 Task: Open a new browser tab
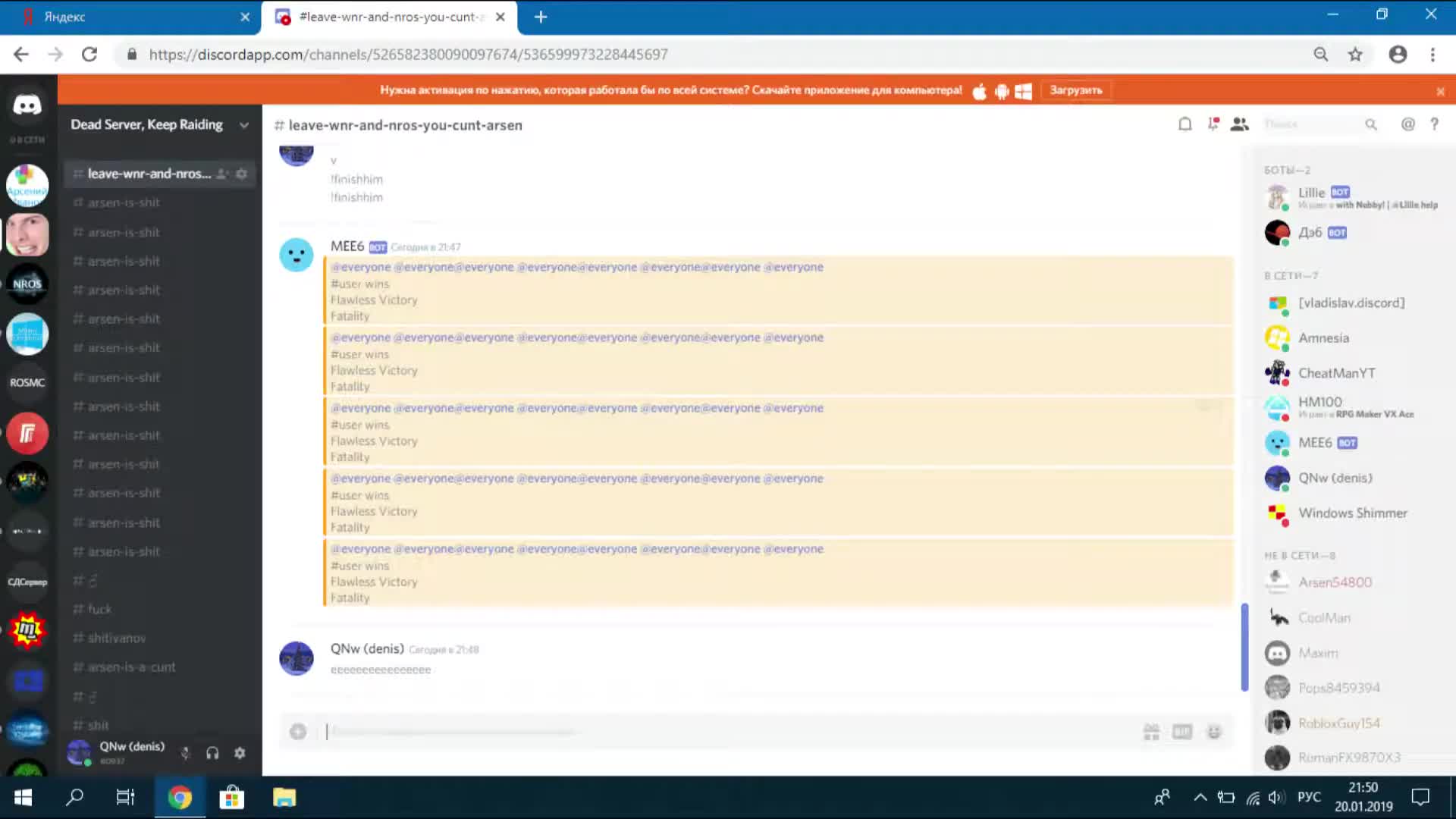pyautogui.click(x=541, y=17)
